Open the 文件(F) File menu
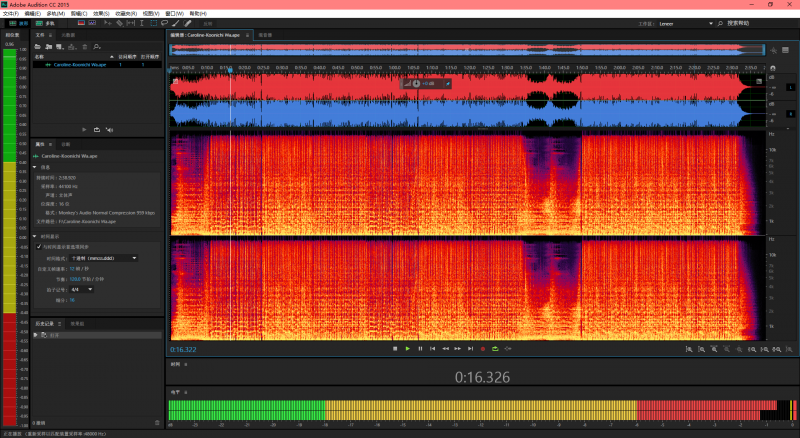 click(x=9, y=13)
